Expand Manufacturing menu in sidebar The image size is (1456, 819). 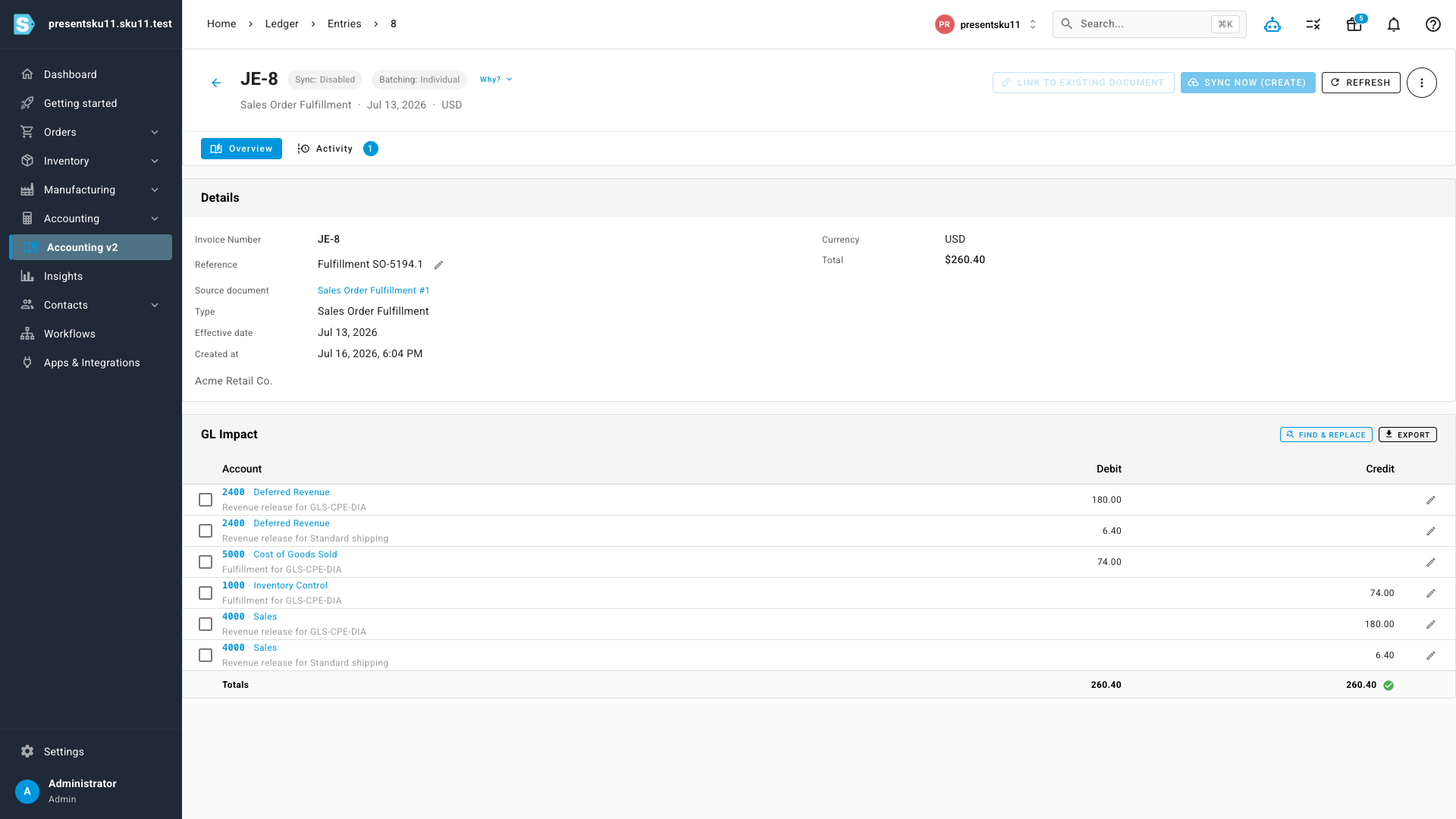(91, 190)
